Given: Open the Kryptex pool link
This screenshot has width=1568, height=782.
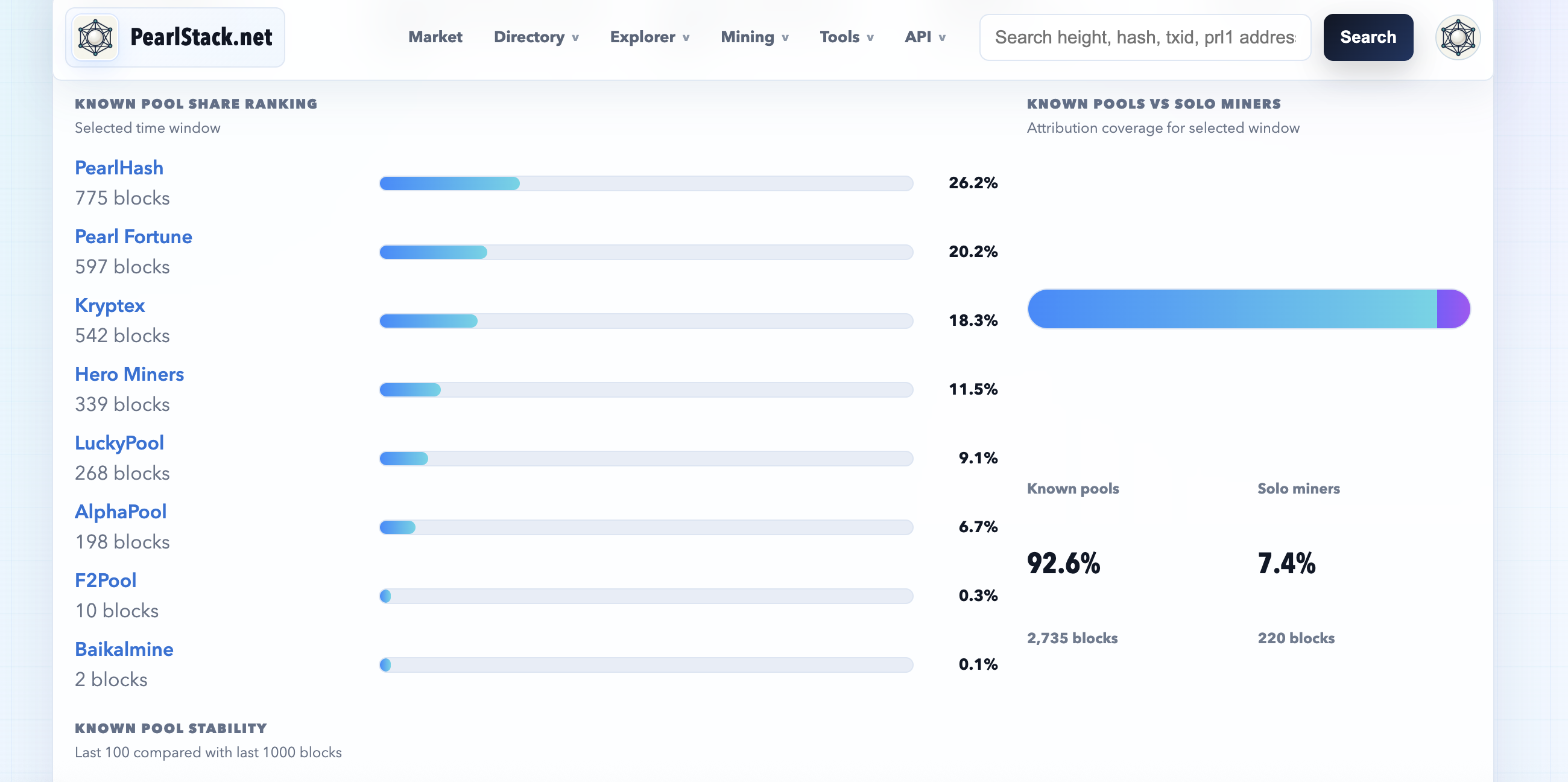Looking at the screenshot, I should point(110,305).
